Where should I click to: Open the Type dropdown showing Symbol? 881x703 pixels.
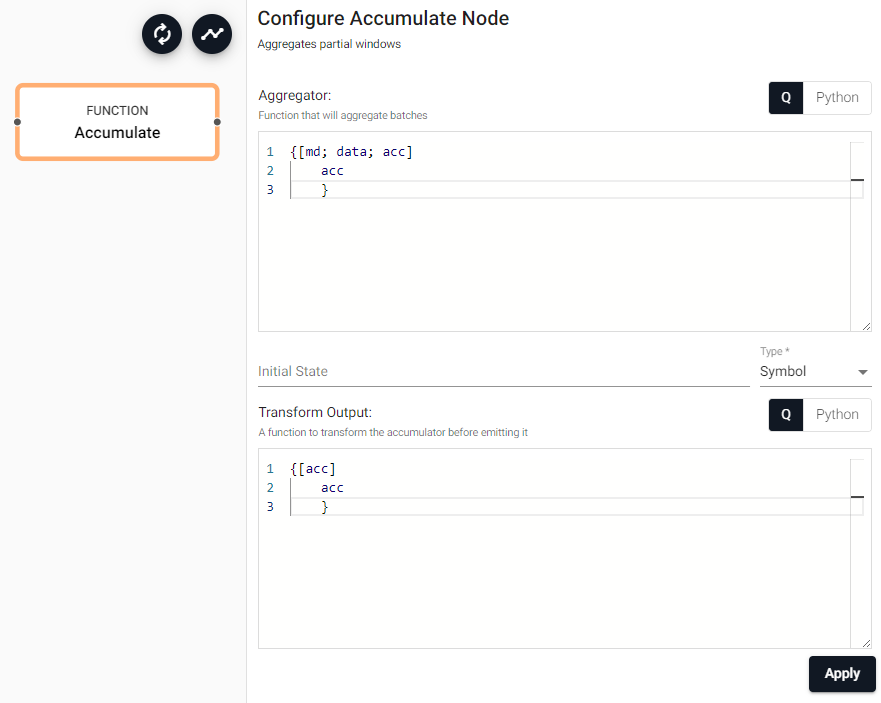(815, 371)
